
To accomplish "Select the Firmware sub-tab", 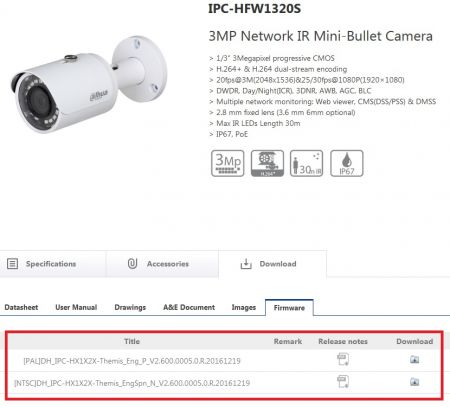I will (x=289, y=308).
